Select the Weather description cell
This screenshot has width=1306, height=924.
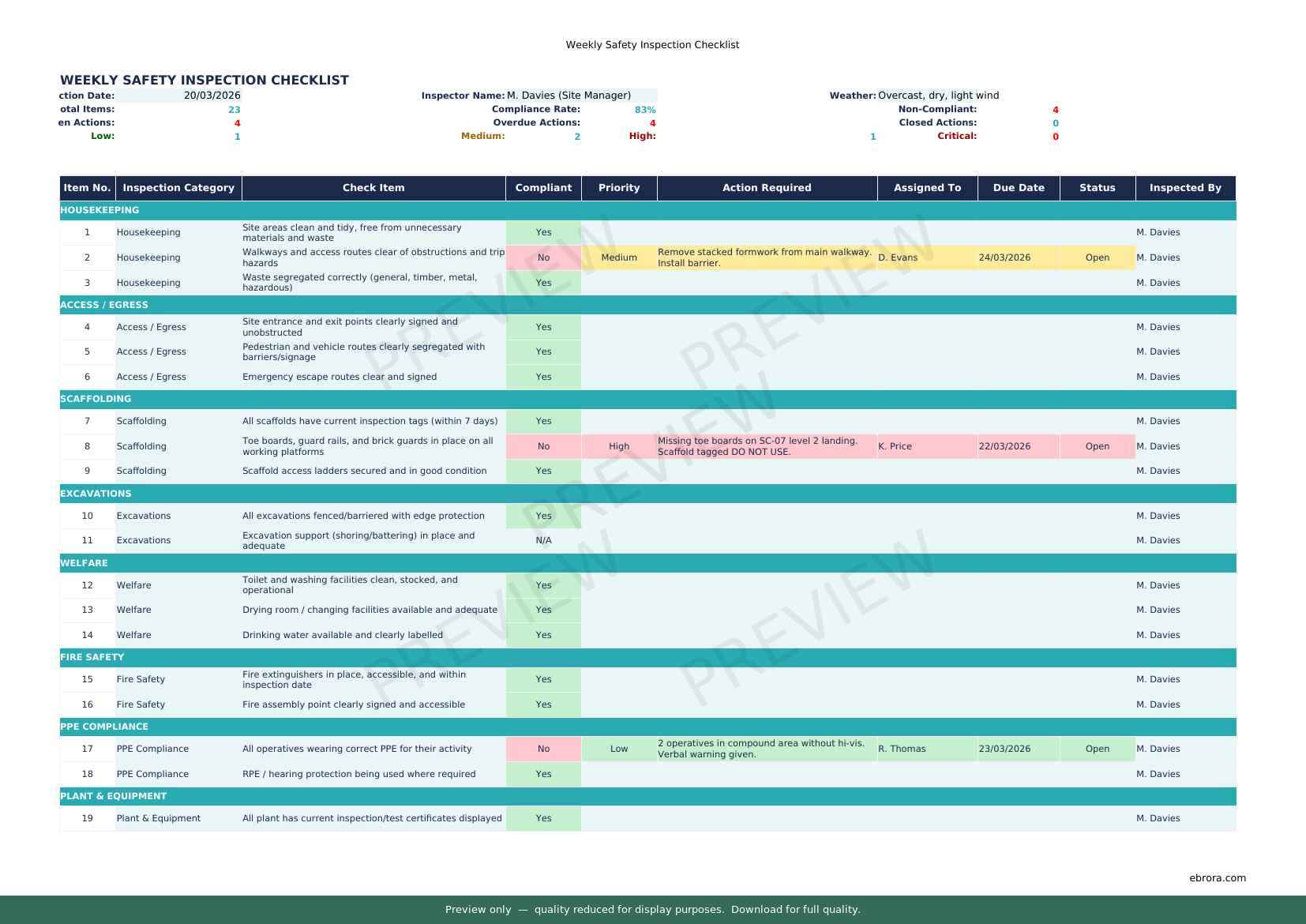[x=939, y=95]
